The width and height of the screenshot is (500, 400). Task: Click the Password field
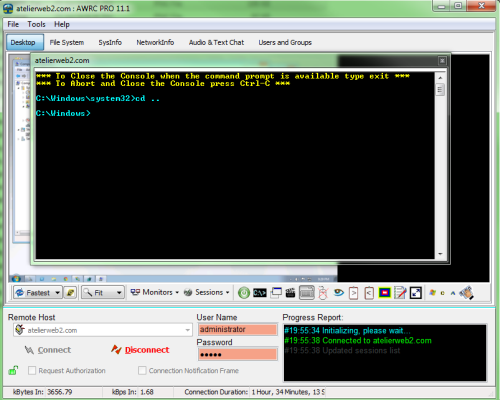pyautogui.click(x=238, y=354)
